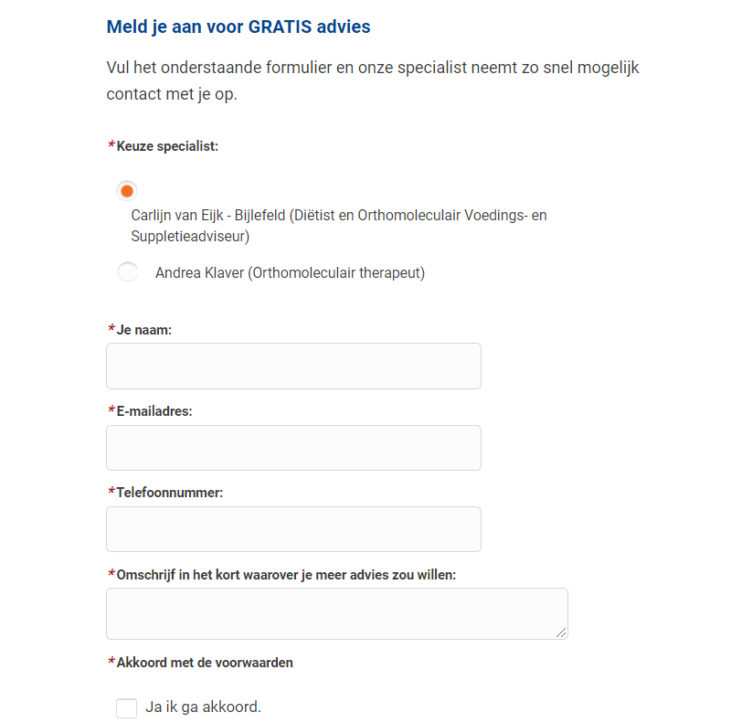The height and width of the screenshot is (723, 752).
Task: Click the 'Omschrijf in het kort' field label
Action: (x=287, y=574)
